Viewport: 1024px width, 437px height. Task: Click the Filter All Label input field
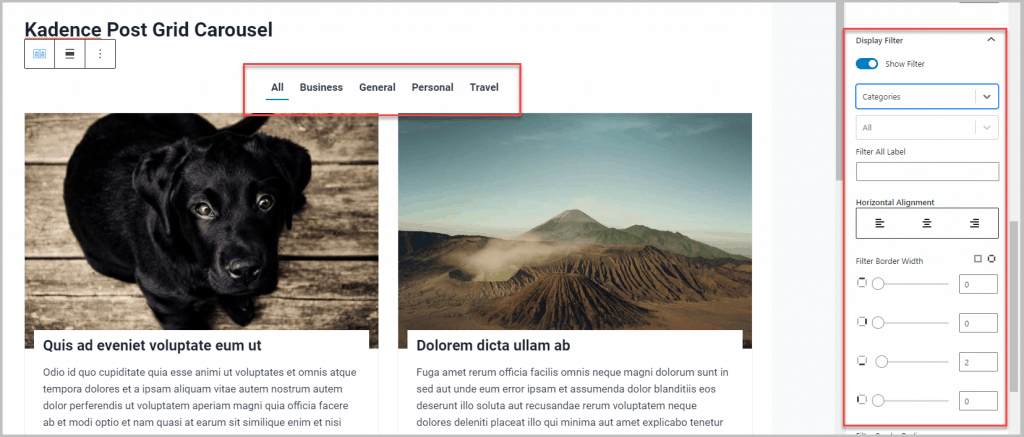tap(927, 172)
